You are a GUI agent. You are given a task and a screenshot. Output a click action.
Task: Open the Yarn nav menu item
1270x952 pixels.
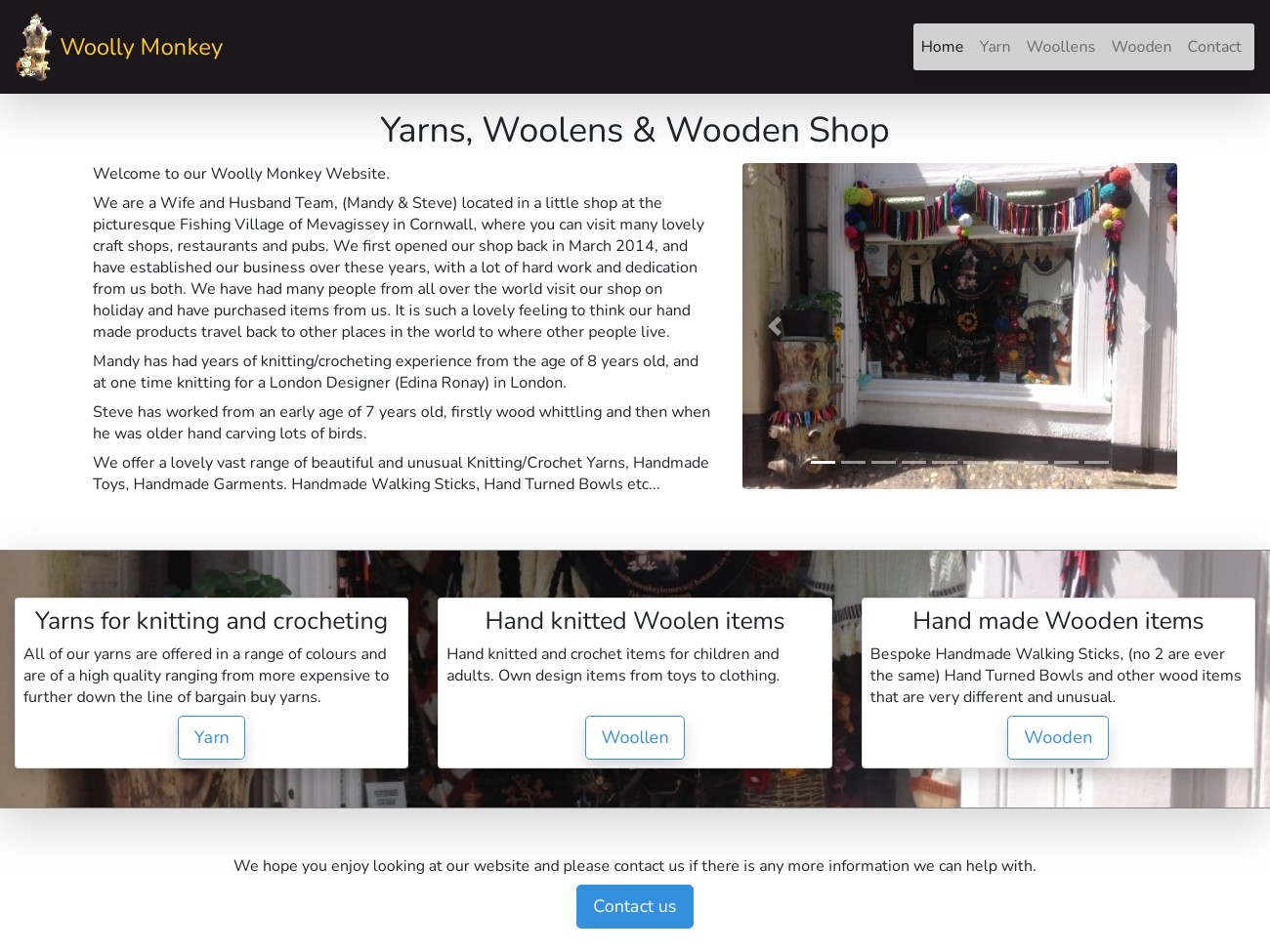pyautogui.click(x=995, y=47)
